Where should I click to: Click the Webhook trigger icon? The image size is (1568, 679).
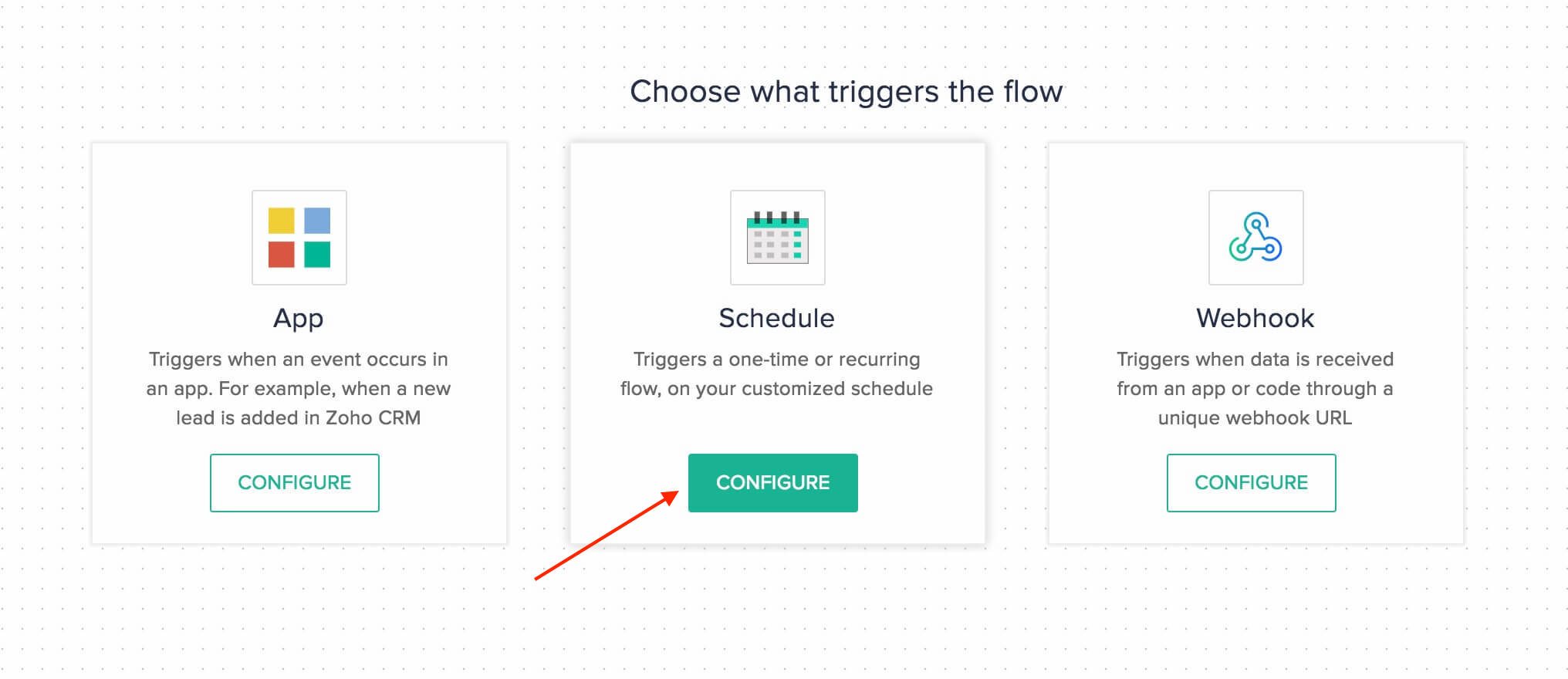[1255, 238]
